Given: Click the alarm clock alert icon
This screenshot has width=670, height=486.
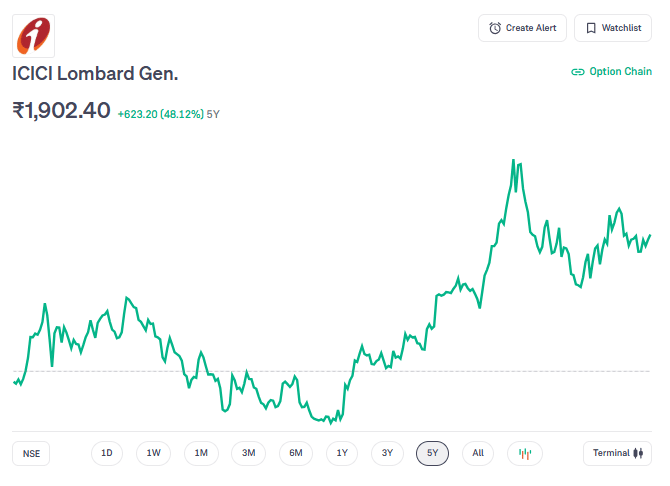Looking at the screenshot, I should click(495, 28).
